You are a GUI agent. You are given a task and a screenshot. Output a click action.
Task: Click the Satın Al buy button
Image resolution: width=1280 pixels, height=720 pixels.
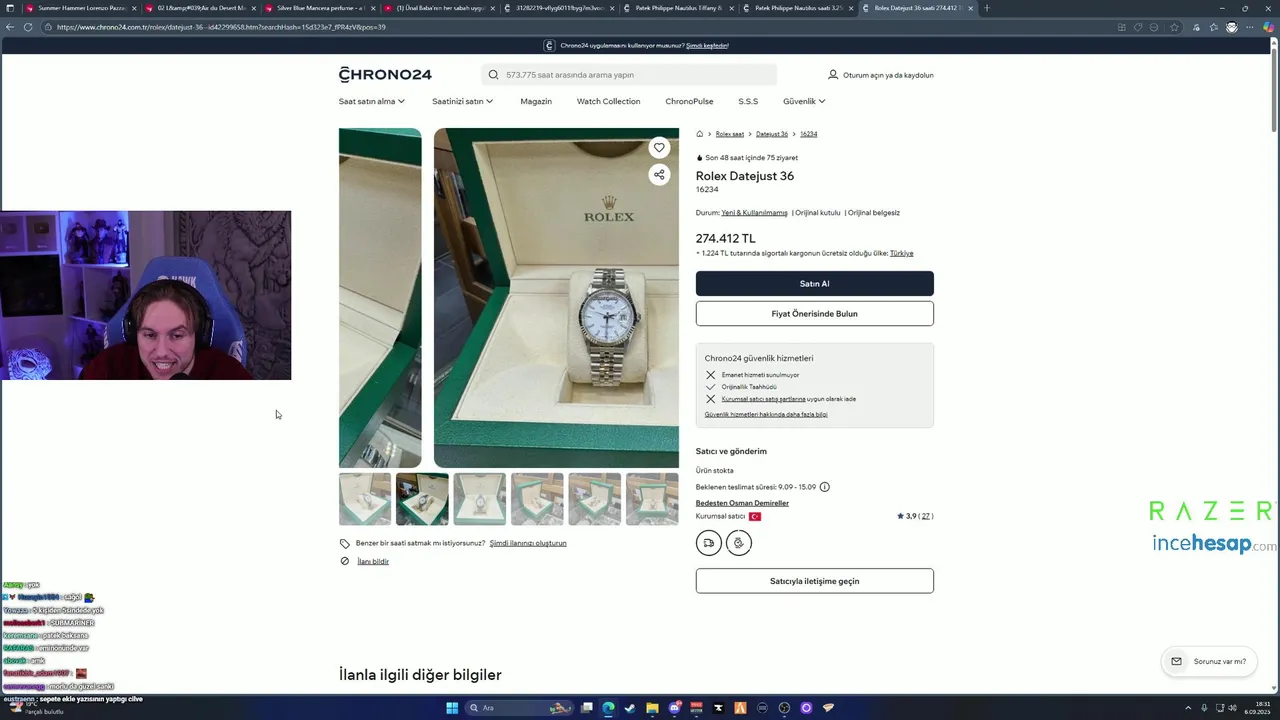[815, 283]
